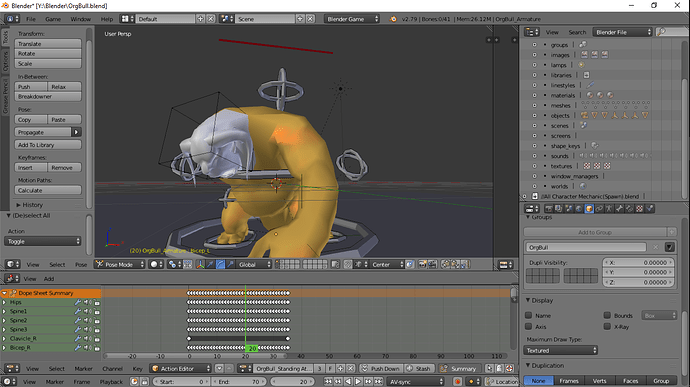Open the Render Layers properties tab
This screenshot has width=690, height=387.
(x=558, y=209)
